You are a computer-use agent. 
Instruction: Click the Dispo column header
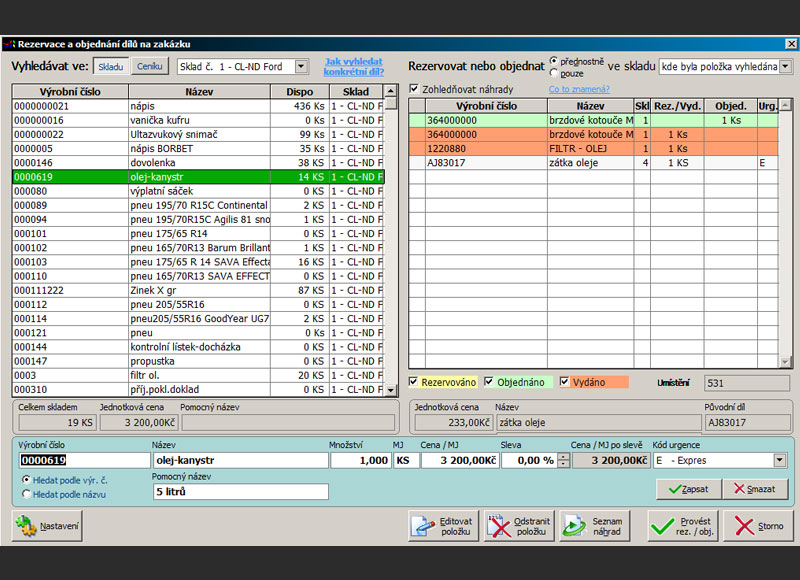[299, 92]
